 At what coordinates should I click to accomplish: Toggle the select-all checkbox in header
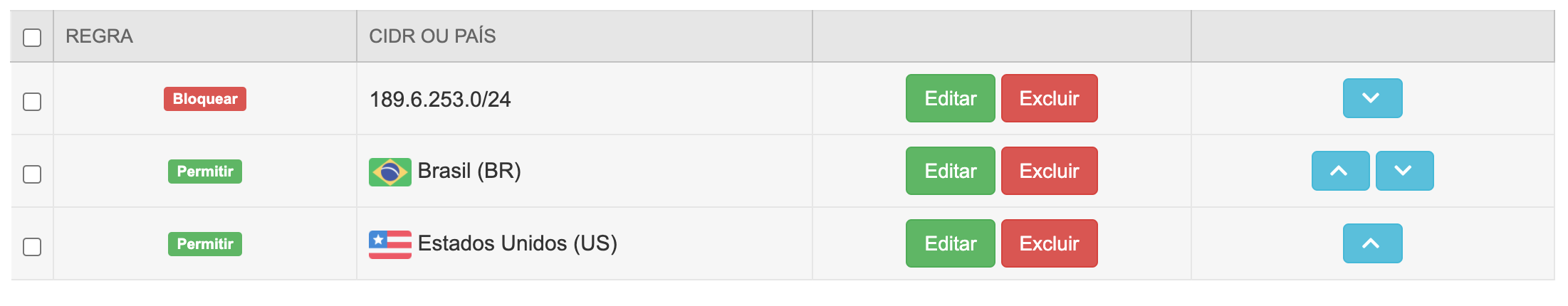[32, 37]
